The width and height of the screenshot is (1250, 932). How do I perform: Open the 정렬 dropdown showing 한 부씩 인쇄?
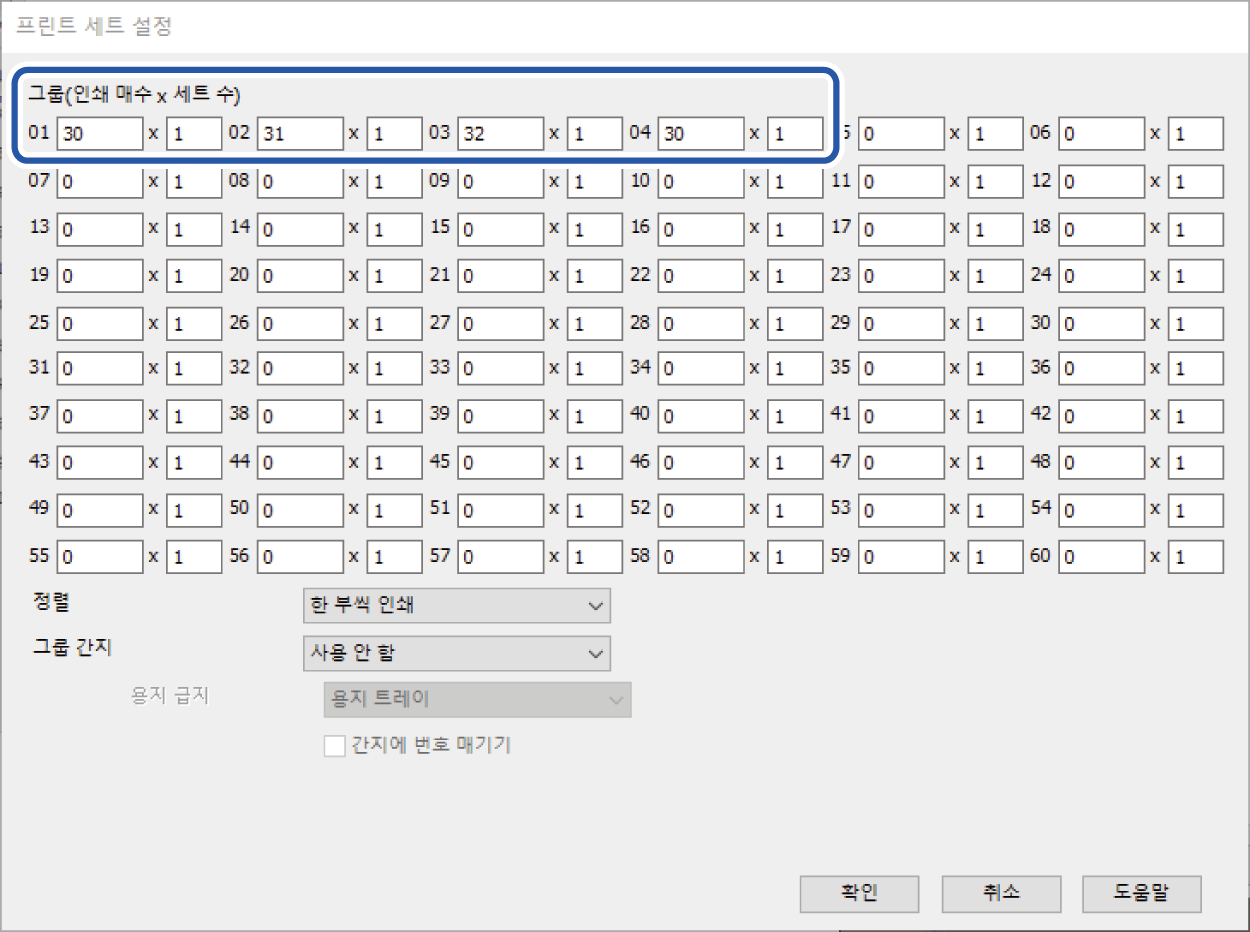coord(456,606)
